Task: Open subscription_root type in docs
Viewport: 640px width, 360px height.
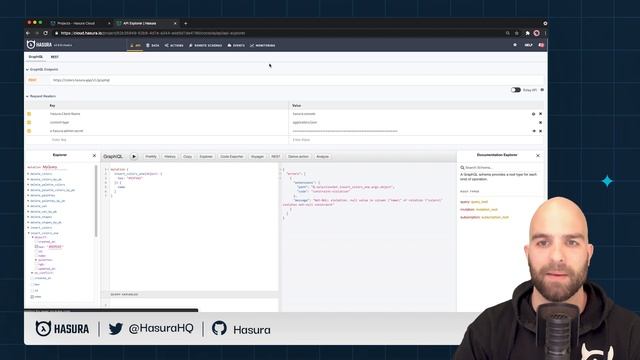Action: click(x=495, y=217)
